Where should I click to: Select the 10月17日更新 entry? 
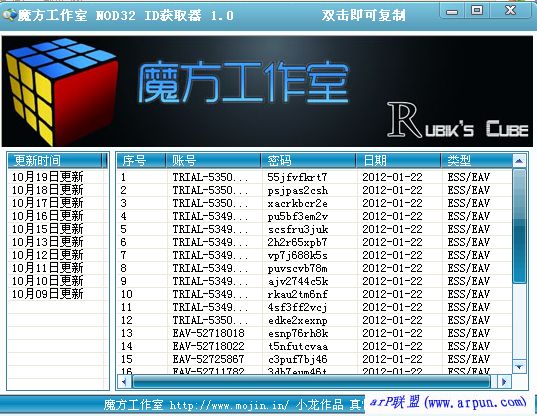click(48, 203)
